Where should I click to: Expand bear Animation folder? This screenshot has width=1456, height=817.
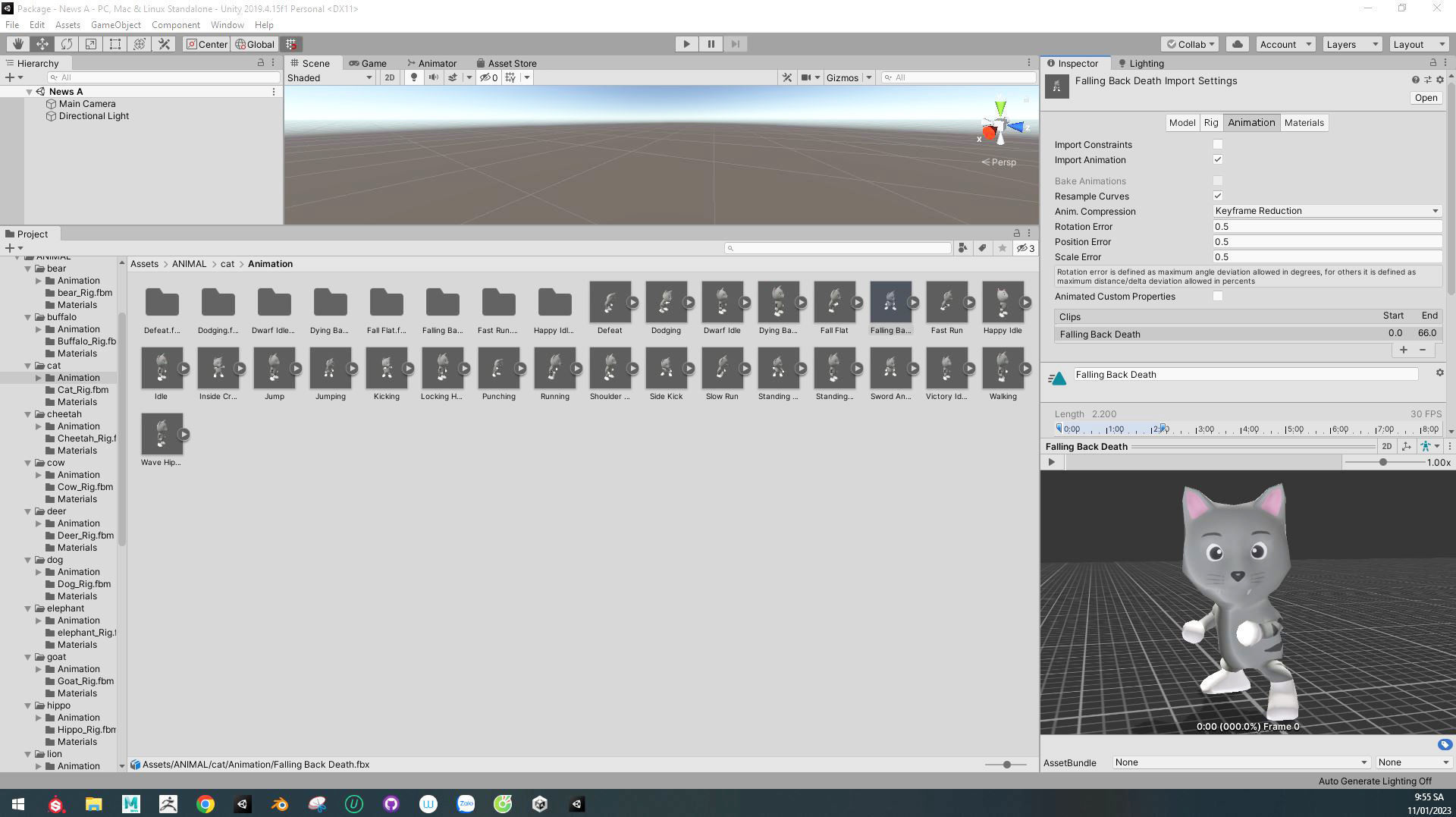[x=39, y=281]
